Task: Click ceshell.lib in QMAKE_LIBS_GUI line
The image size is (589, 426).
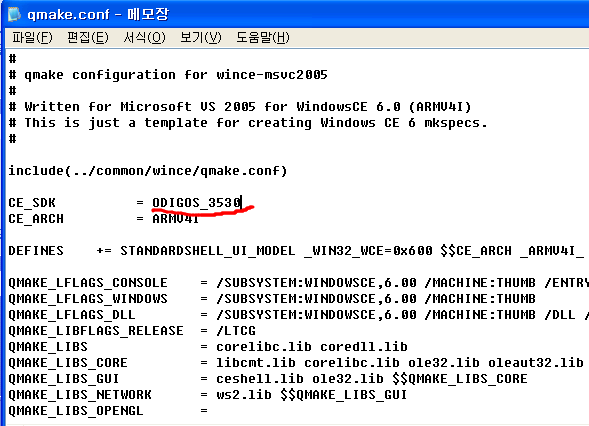Action: (x=260, y=378)
